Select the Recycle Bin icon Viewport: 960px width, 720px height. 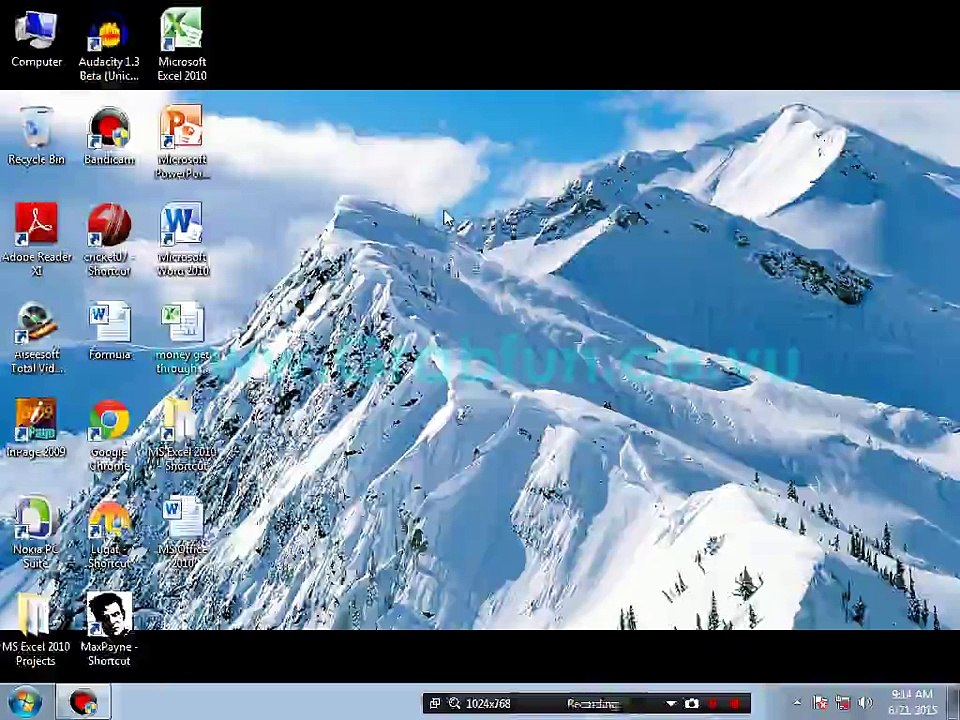(36, 136)
